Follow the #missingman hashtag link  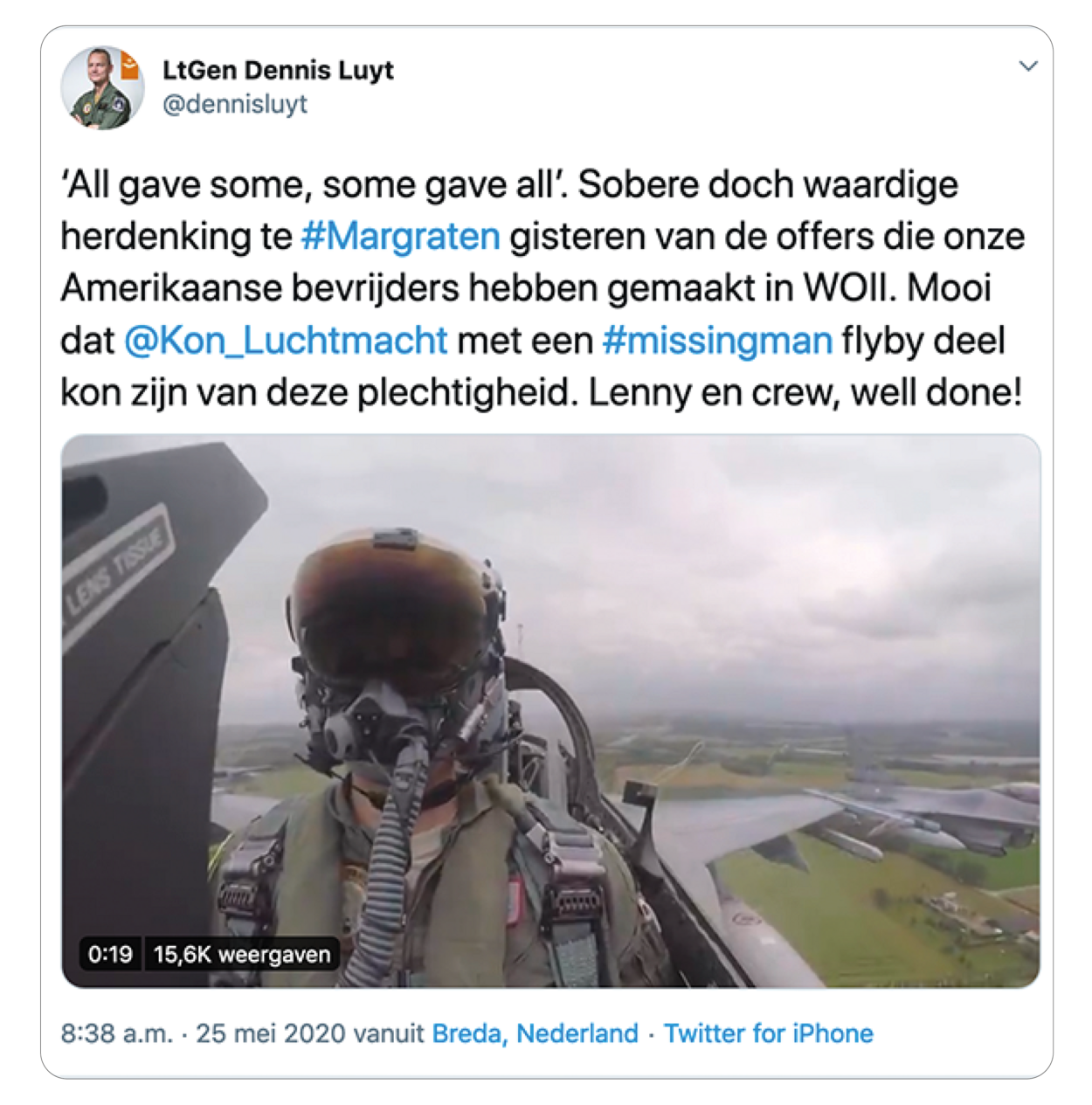tap(717, 340)
